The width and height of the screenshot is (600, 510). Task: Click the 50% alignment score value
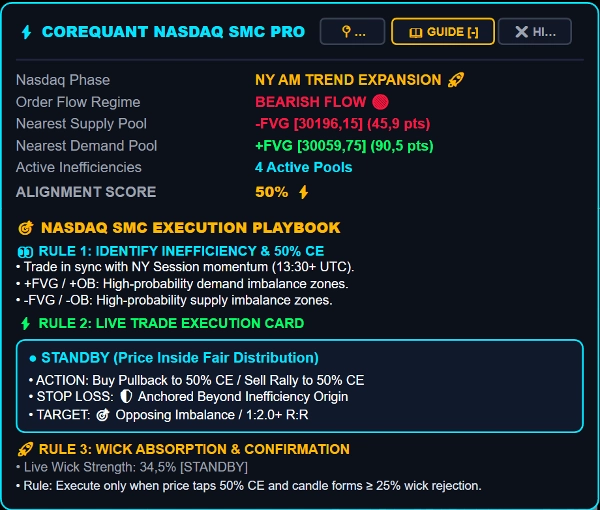click(x=272, y=192)
